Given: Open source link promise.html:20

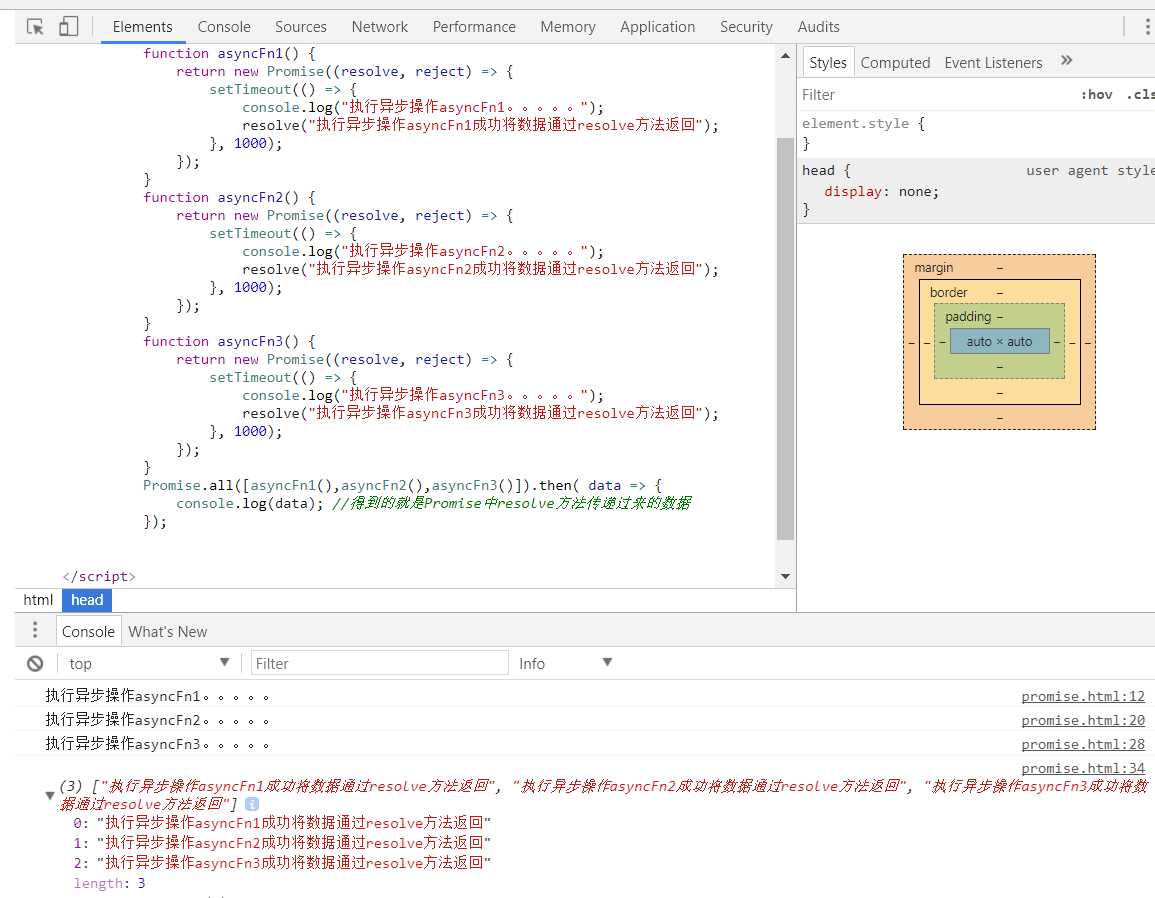Looking at the screenshot, I should 1083,720.
